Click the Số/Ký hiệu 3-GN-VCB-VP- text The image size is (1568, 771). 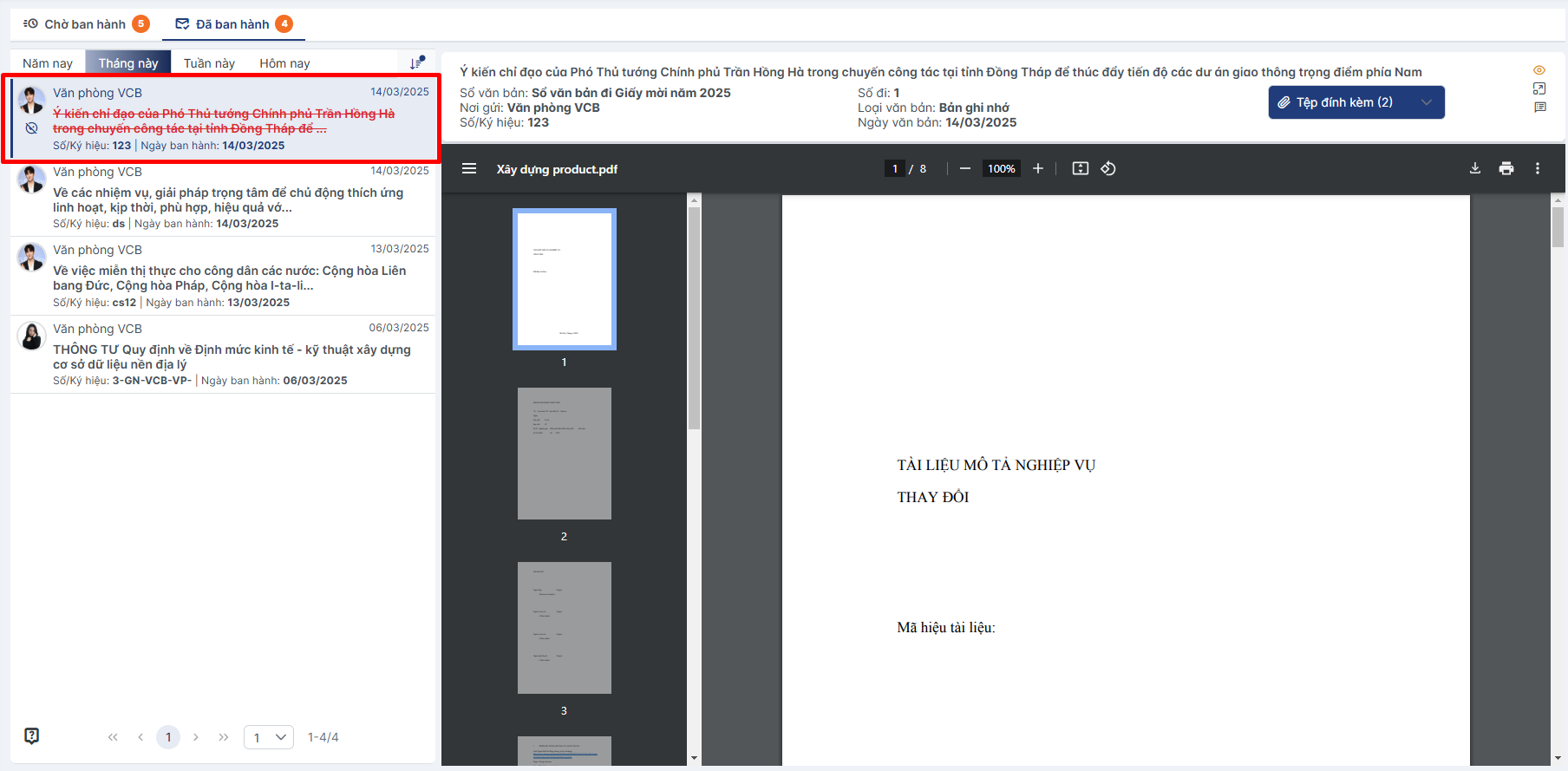click(x=122, y=381)
